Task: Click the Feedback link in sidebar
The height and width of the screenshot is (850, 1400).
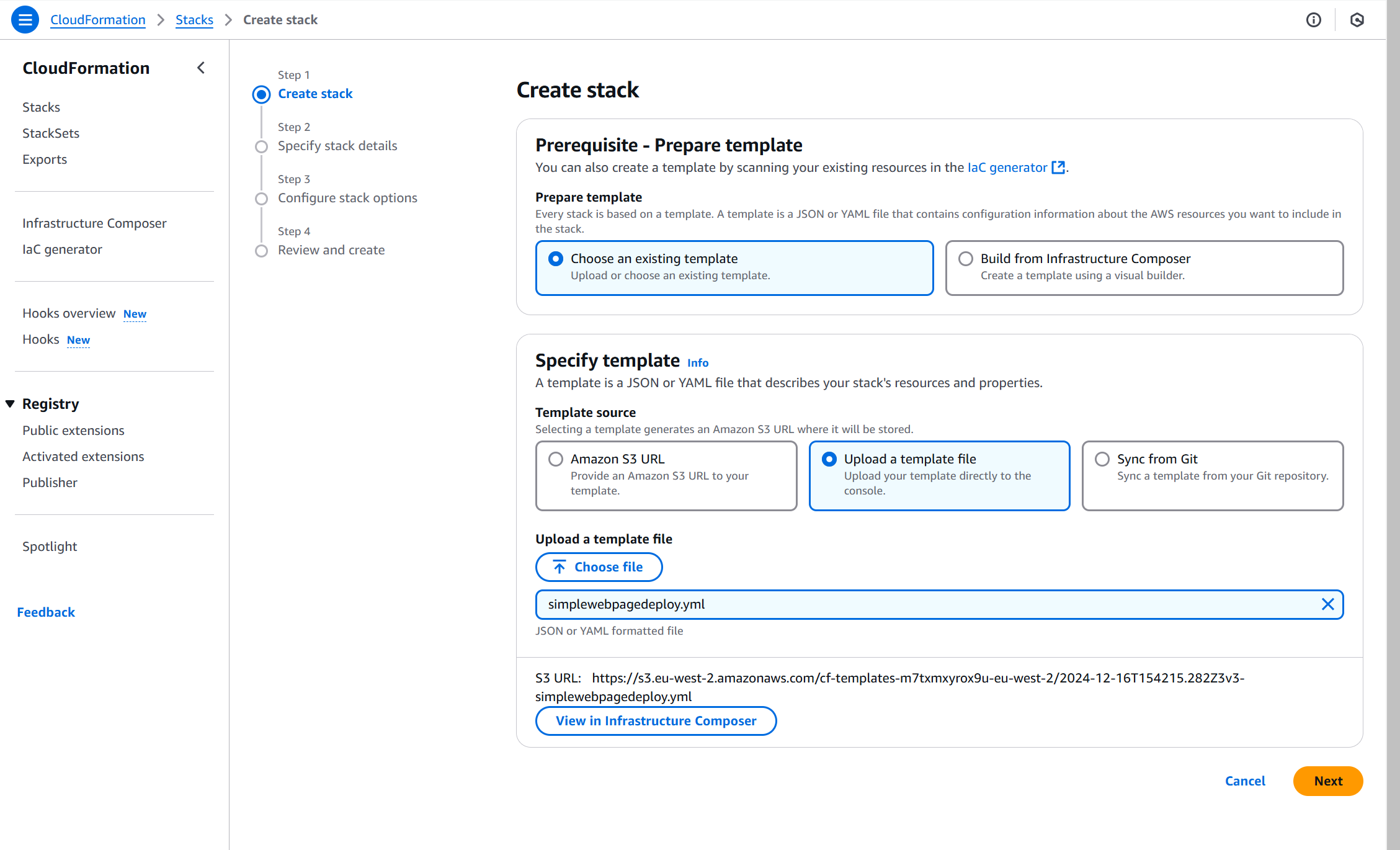Action: [x=46, y=612]
